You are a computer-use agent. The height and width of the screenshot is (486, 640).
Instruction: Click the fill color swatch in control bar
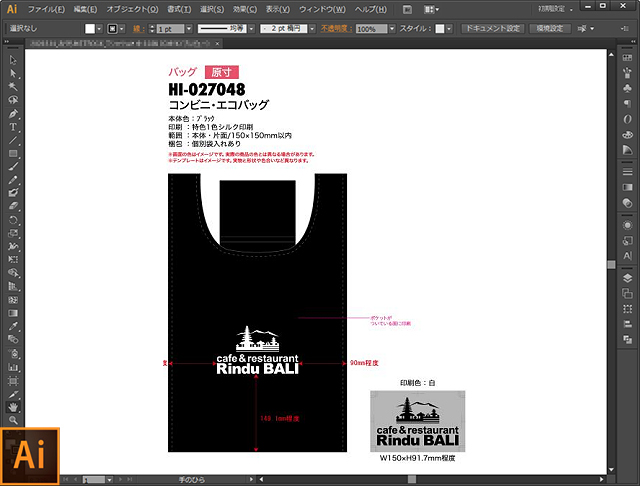tap(89, 29)
